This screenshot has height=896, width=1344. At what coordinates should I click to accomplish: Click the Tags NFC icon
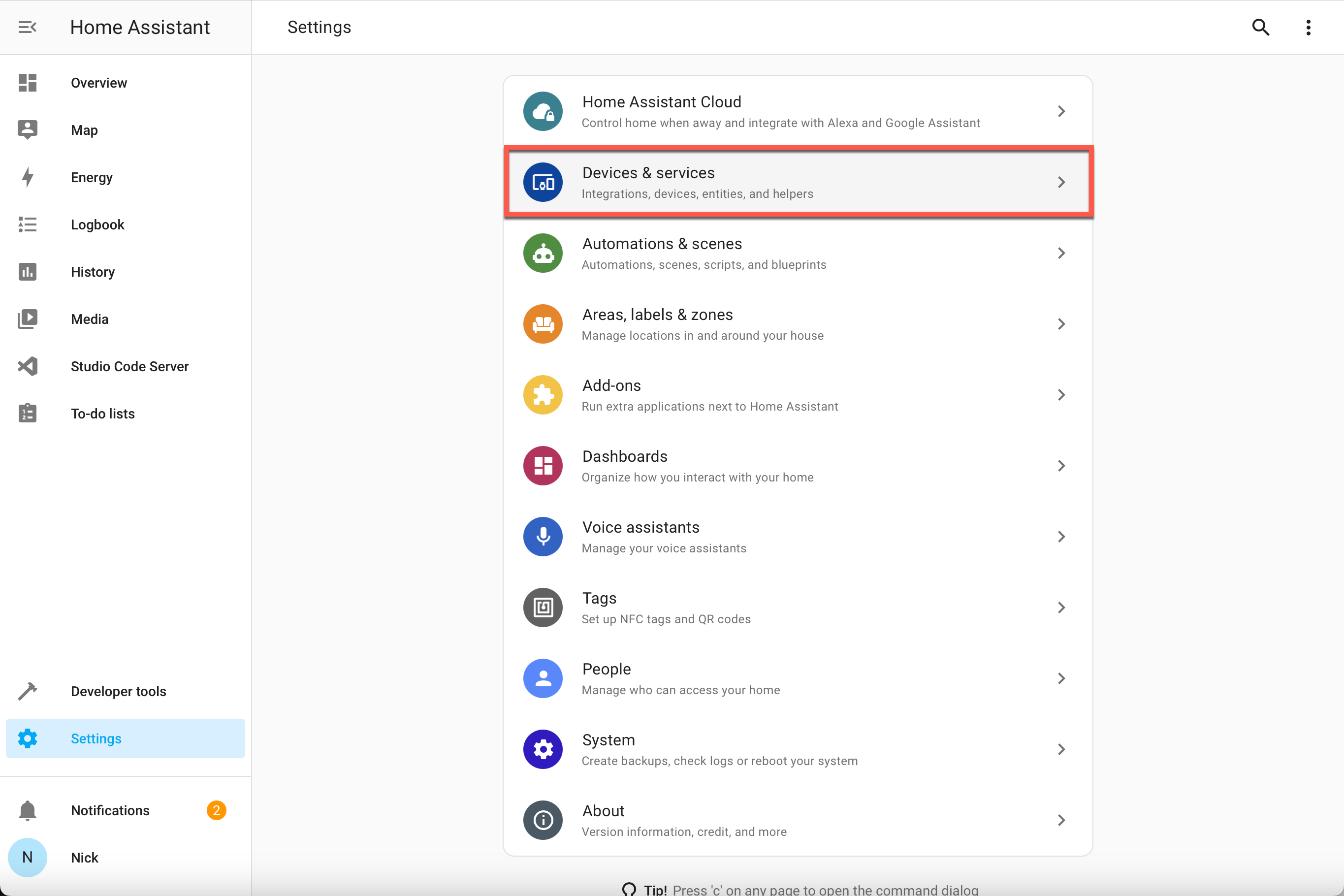[543, 608]
